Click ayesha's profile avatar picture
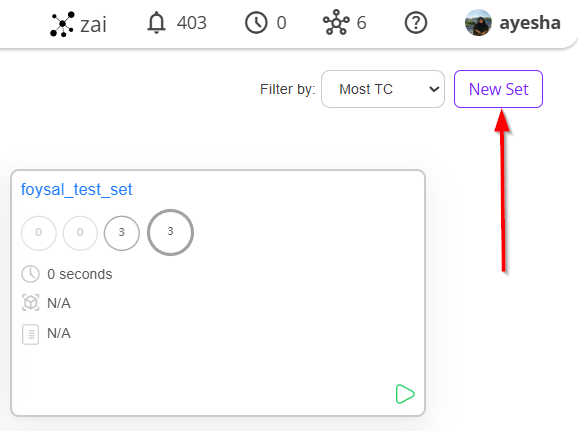 tap(478, 23)
